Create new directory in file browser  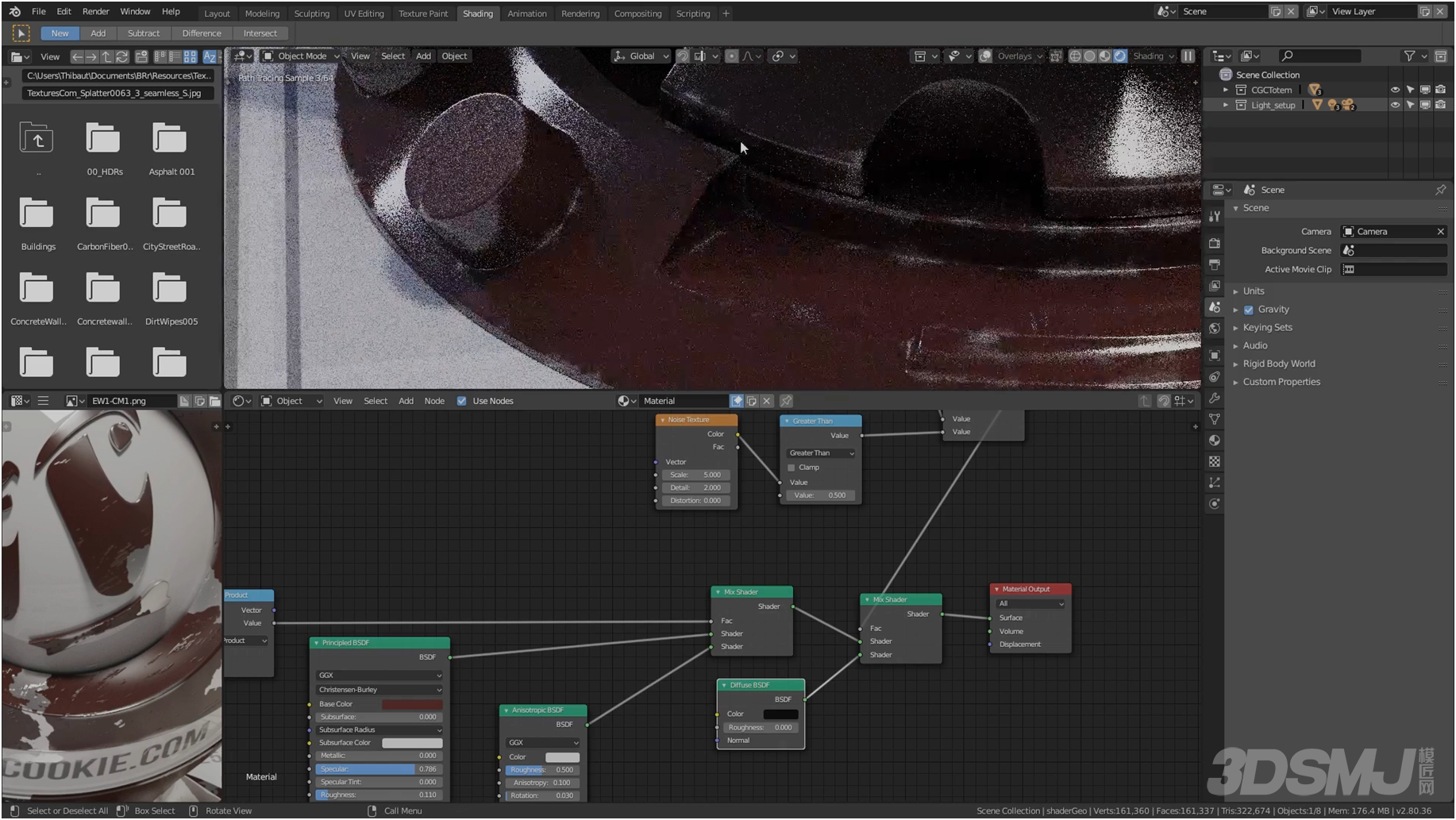pos(141,56)
